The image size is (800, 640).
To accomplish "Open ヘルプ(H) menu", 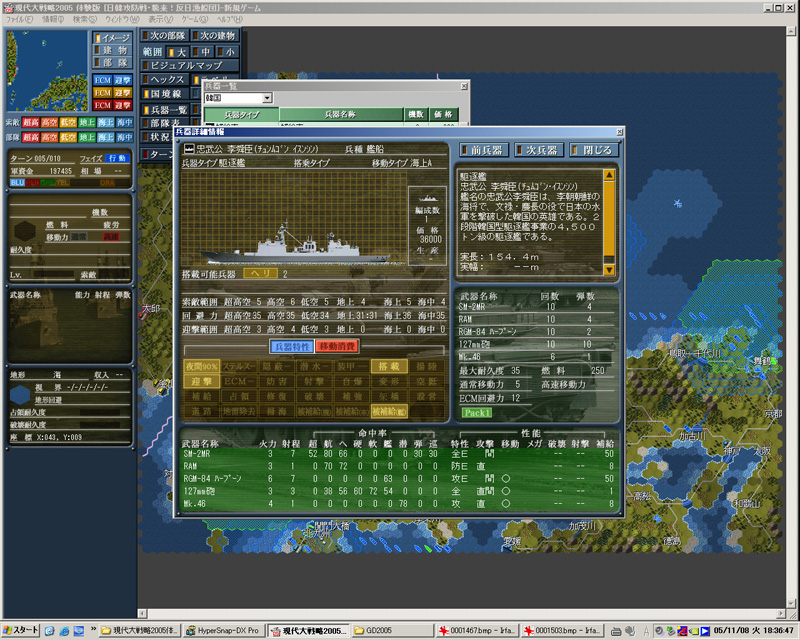I will click(230, 19).
